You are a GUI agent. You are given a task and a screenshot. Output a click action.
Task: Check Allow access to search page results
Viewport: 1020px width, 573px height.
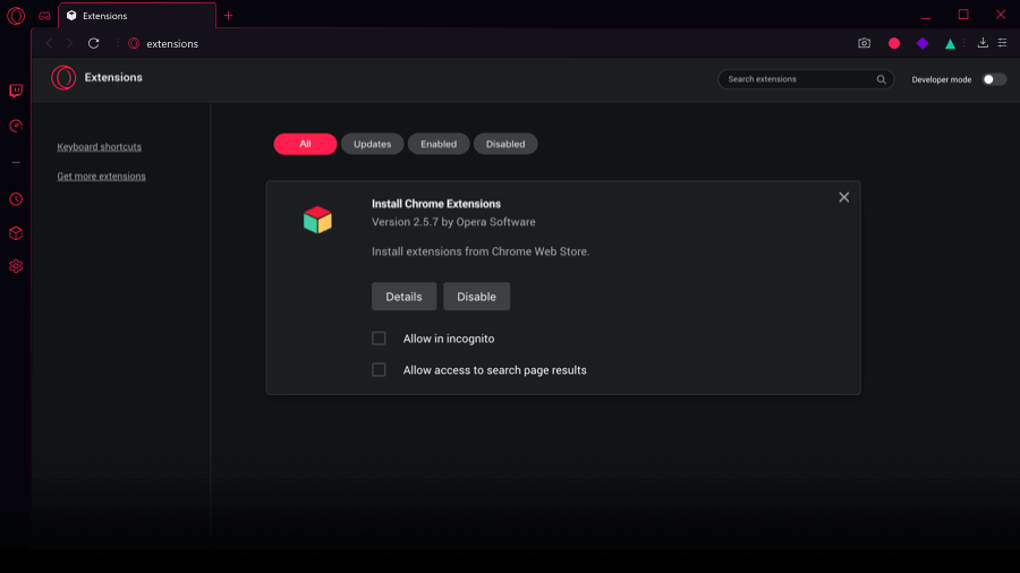click(x=379, y=370)
